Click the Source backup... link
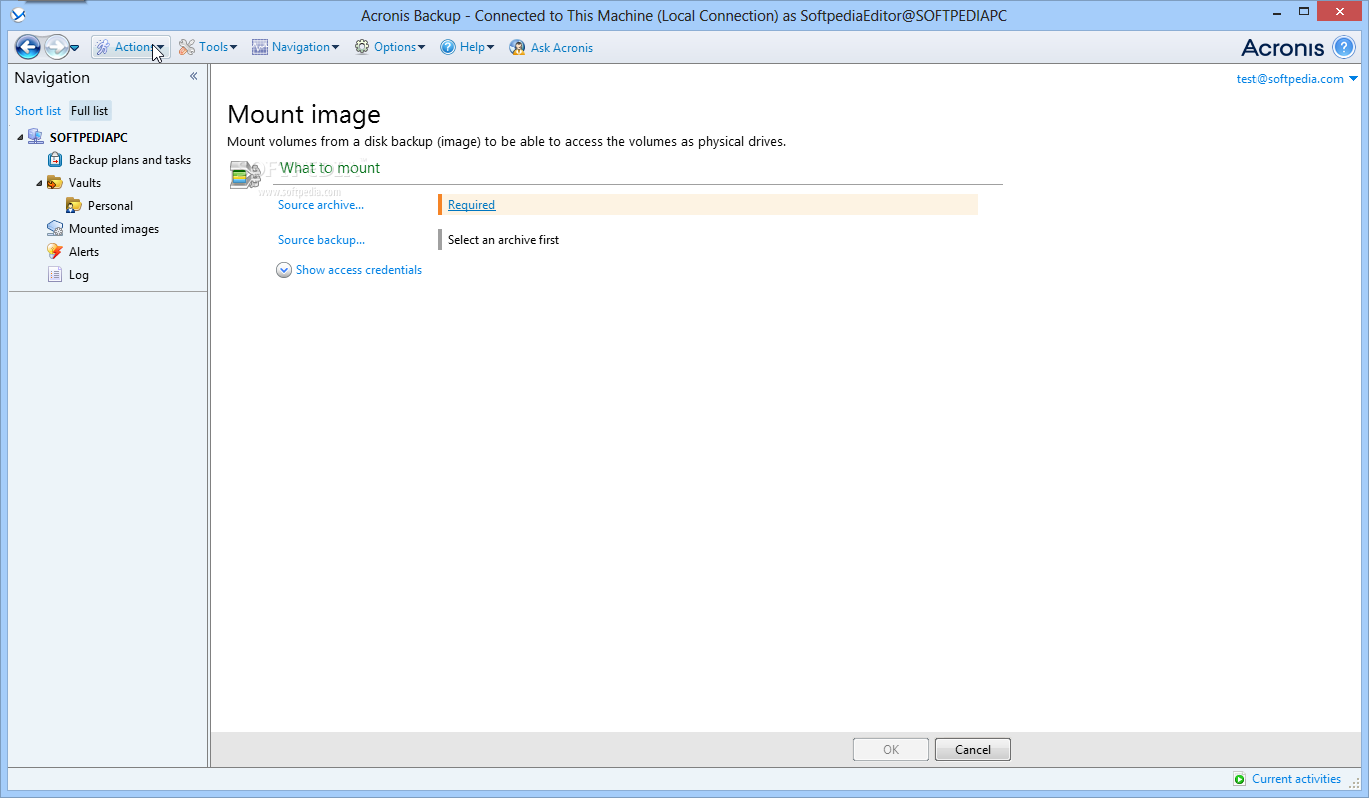 [x=321, y=240]
